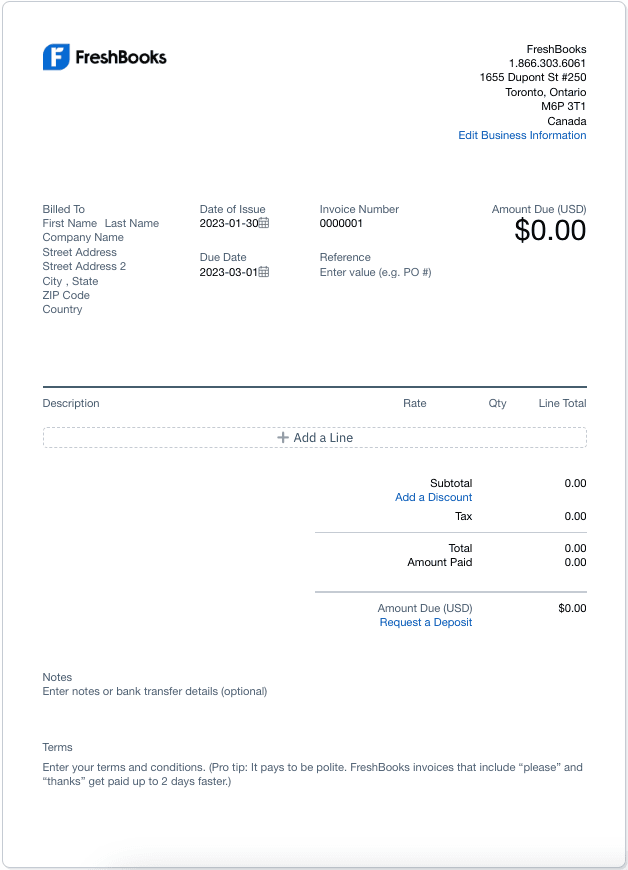Click the Company Name field

pos(83,237)
